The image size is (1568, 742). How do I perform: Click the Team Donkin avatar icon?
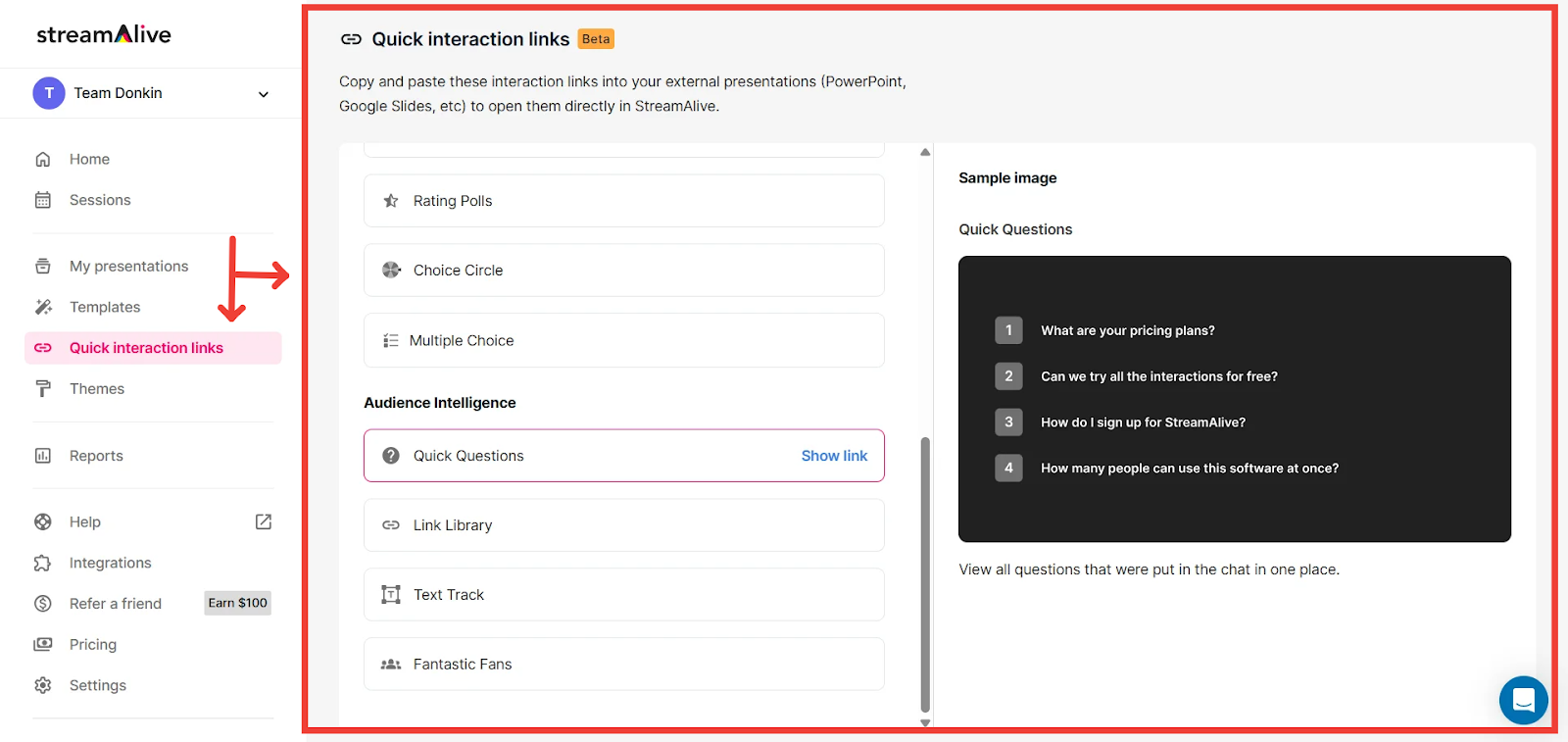49,93
